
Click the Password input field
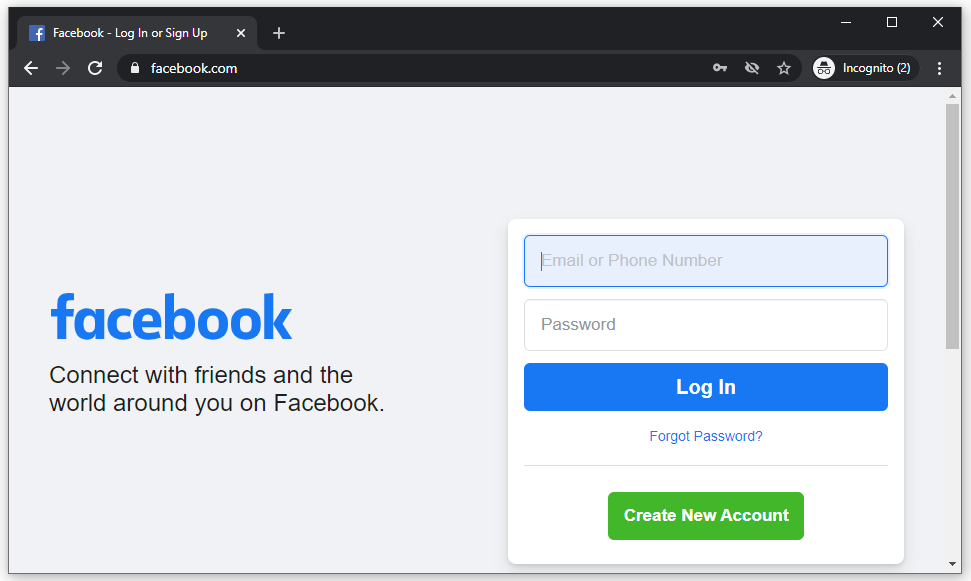tap(705, 325)
